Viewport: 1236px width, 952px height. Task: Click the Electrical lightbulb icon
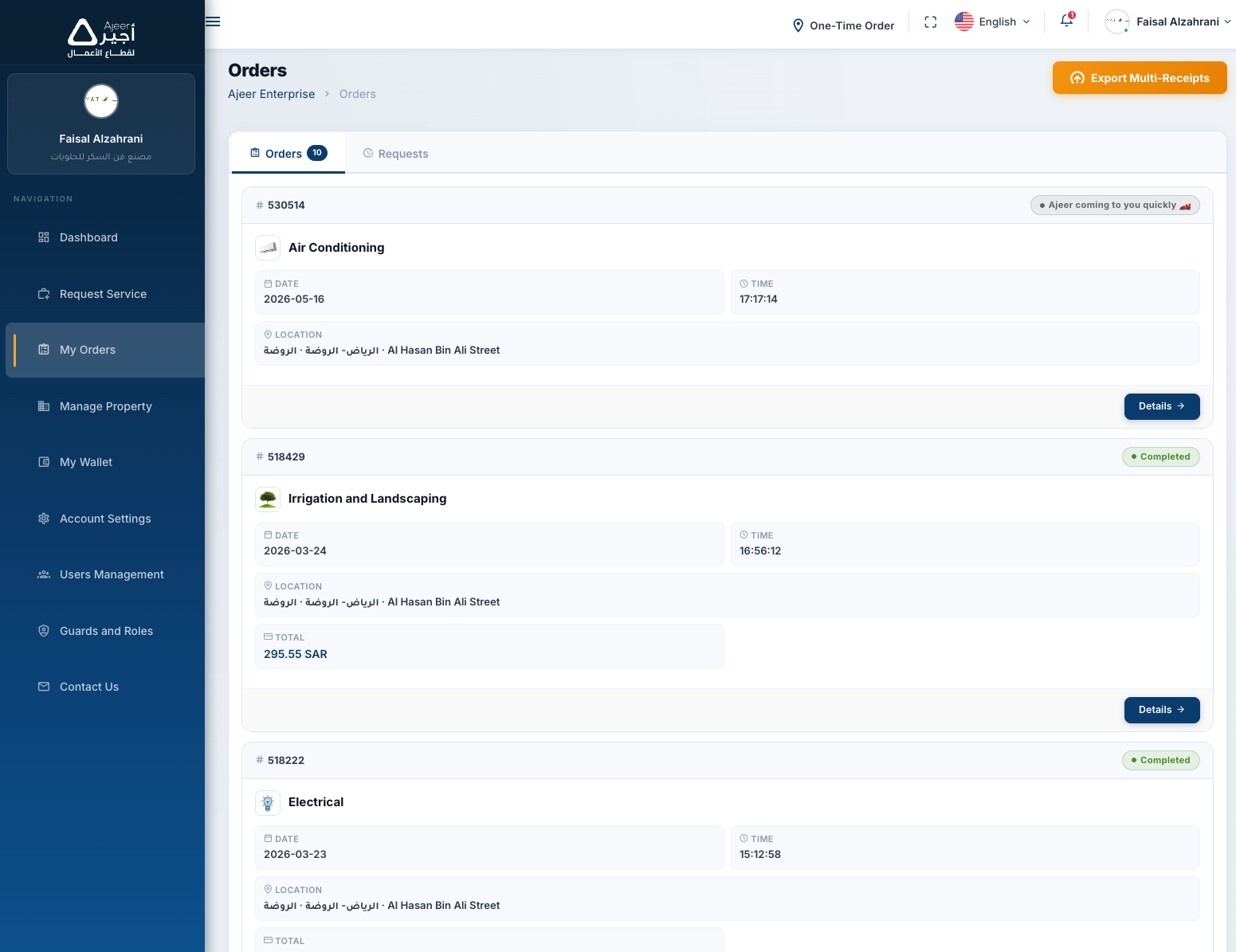pyautogui.click(x=268, y=803)
